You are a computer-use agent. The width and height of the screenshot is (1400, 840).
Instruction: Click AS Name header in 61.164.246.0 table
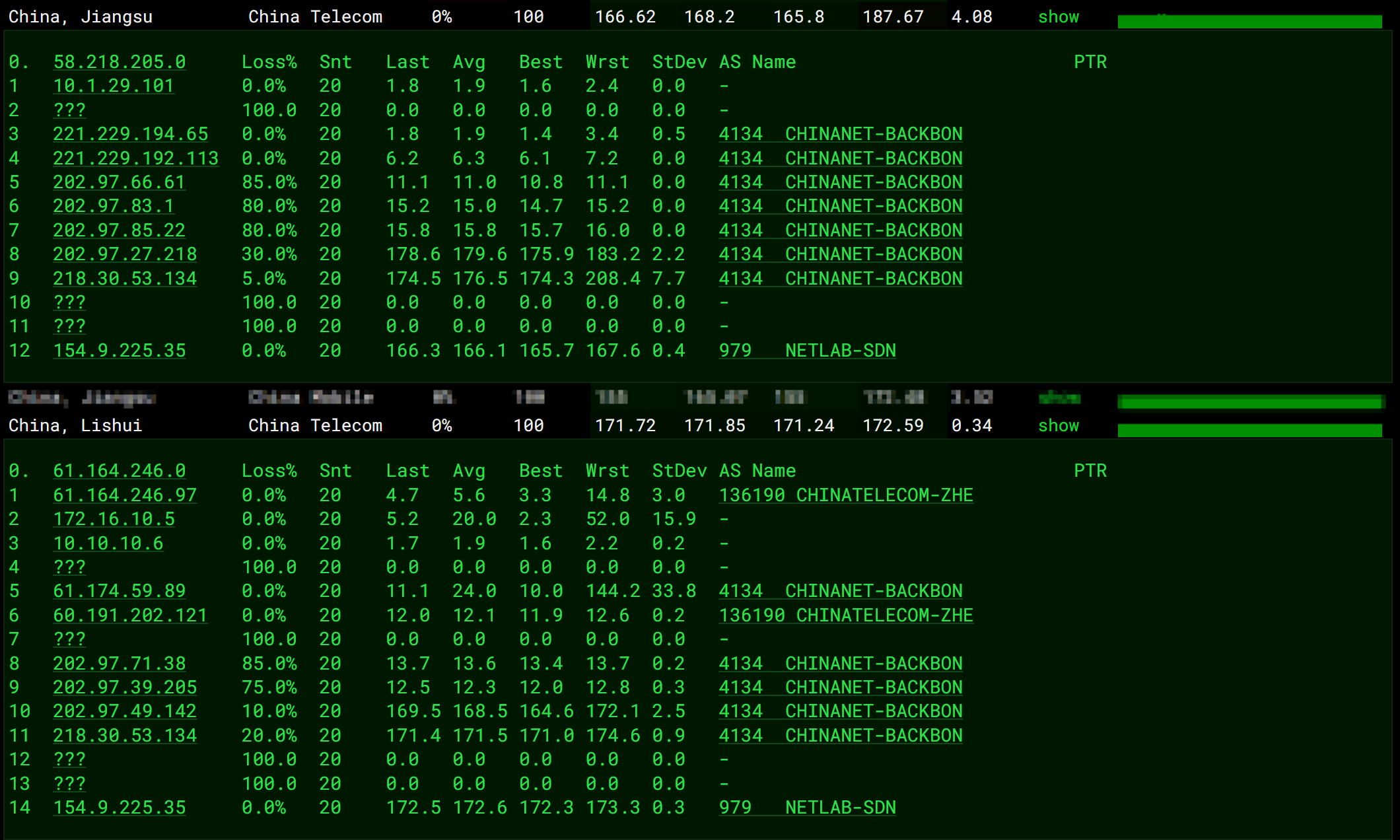pyautogui.click(x=757, y=471)
